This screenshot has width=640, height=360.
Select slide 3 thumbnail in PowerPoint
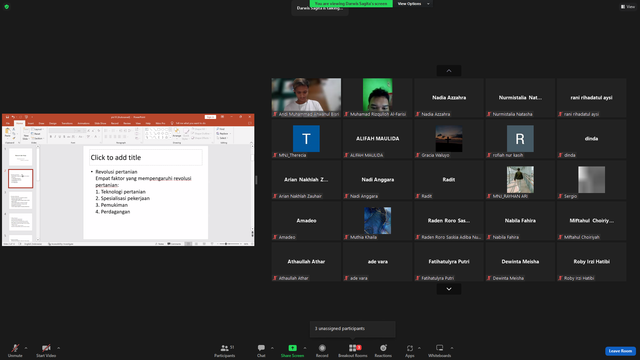point(20,200)
